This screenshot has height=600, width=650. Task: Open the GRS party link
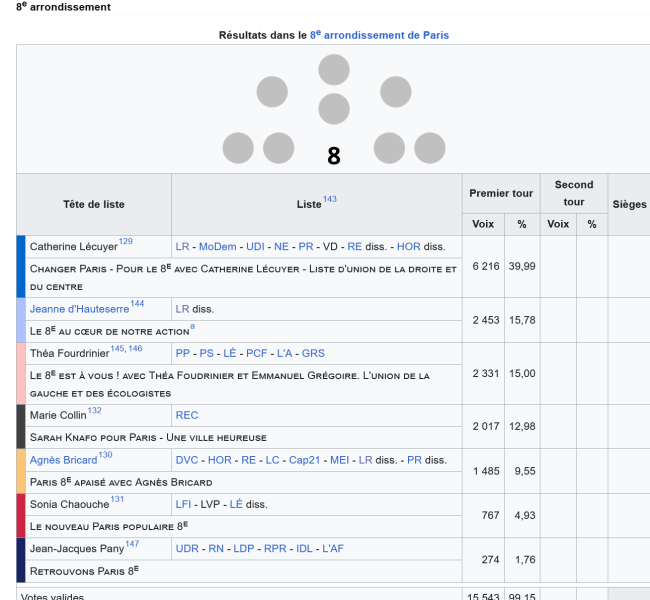(x=313, y=353)
